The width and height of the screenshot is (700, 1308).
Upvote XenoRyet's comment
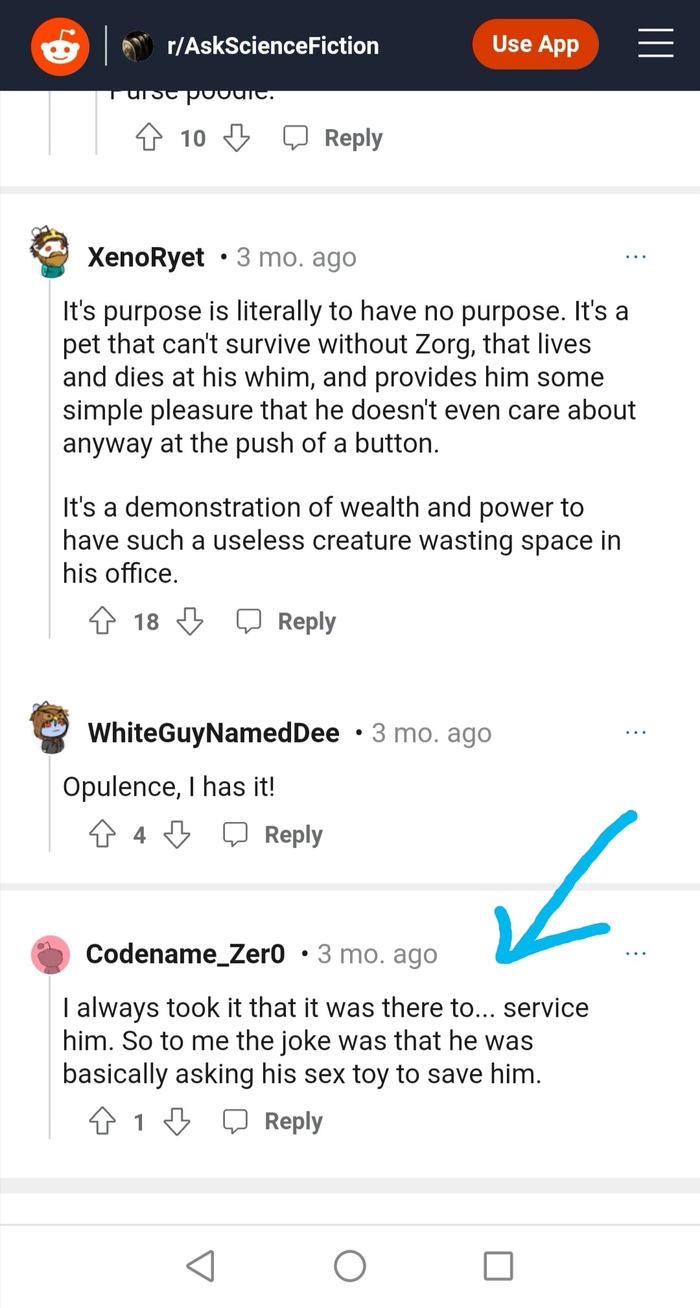point(103,622)
